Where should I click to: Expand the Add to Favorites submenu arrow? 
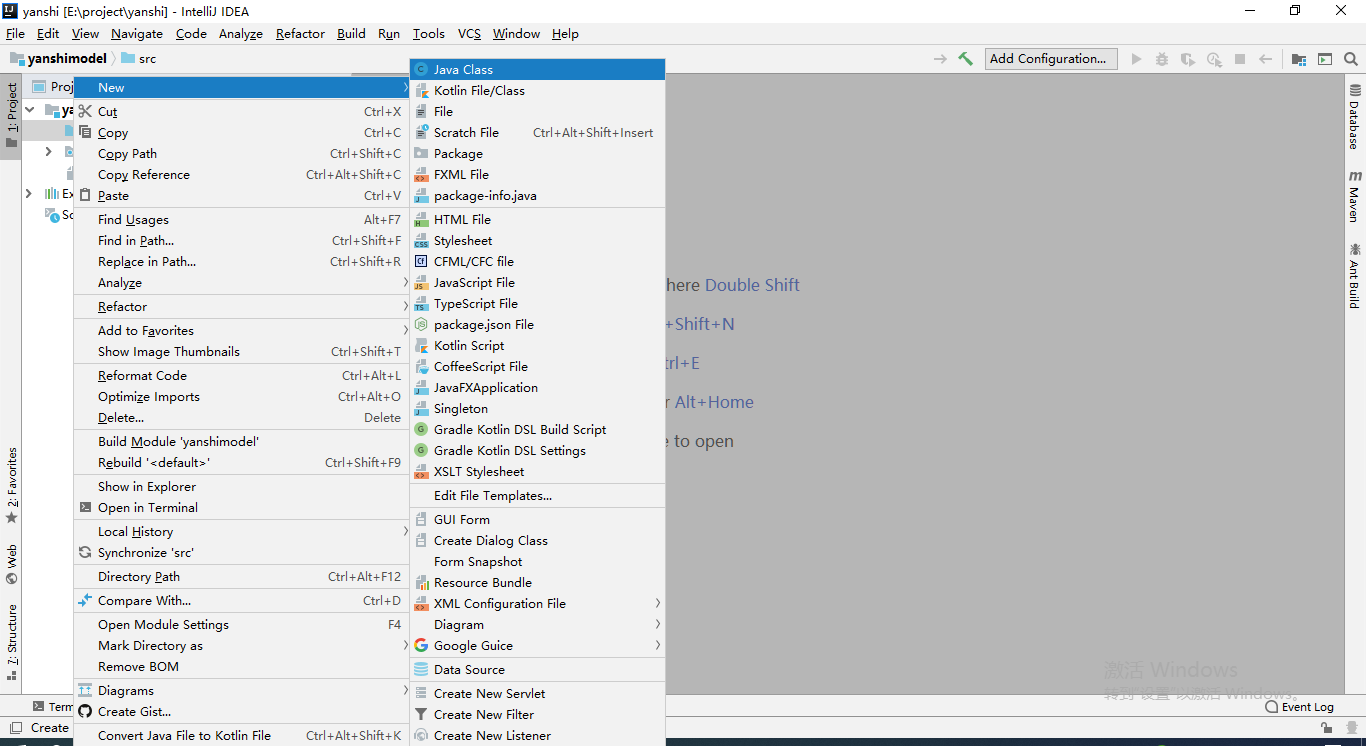(405, 330)
